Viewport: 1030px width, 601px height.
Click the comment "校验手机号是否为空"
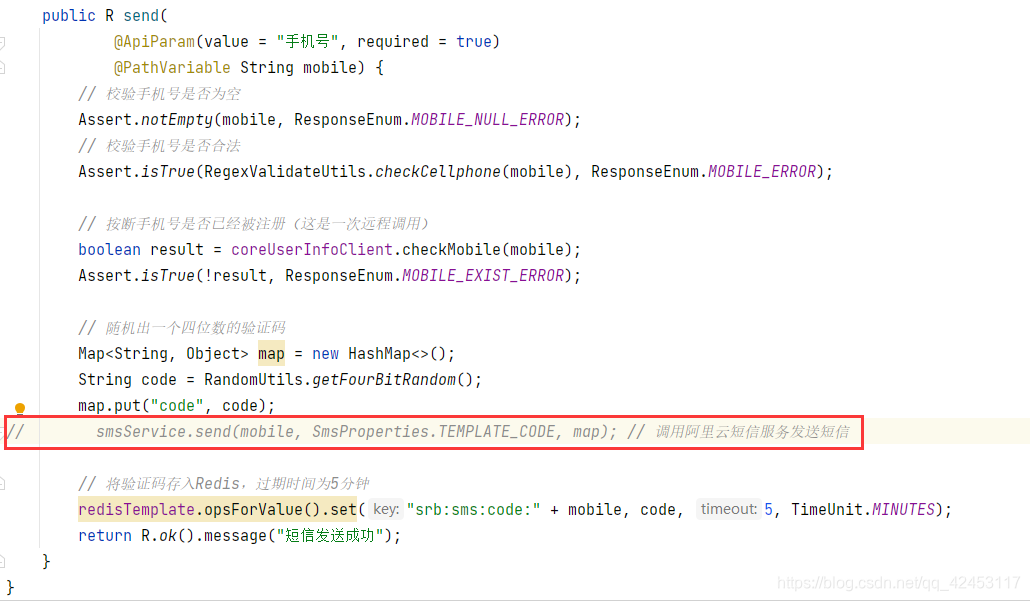pos(173,94)
